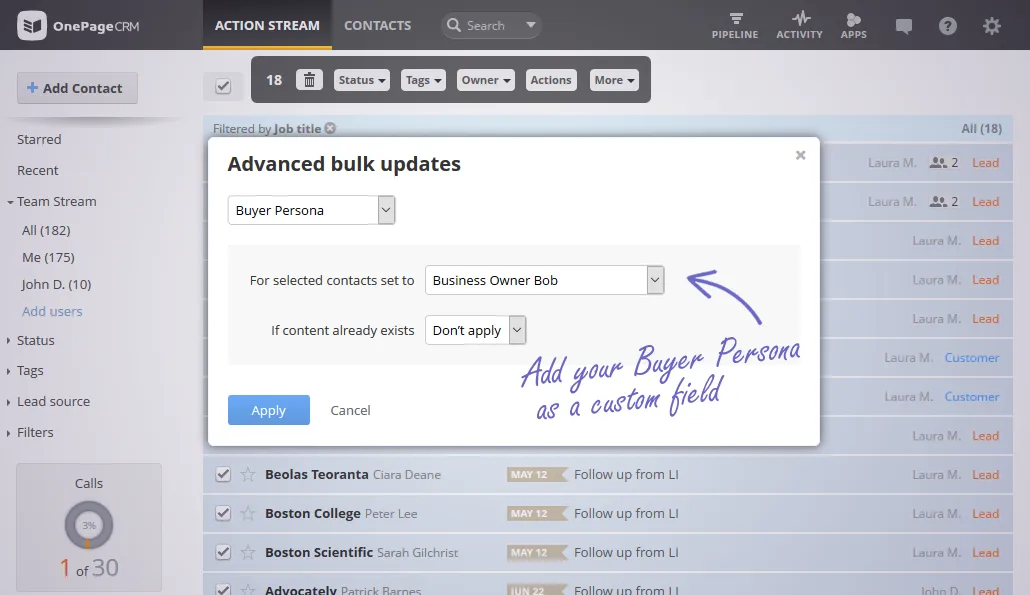Remove the Job title filter
The width and height of the screenshot is (1030, 595).
click(x=330, y=128)
